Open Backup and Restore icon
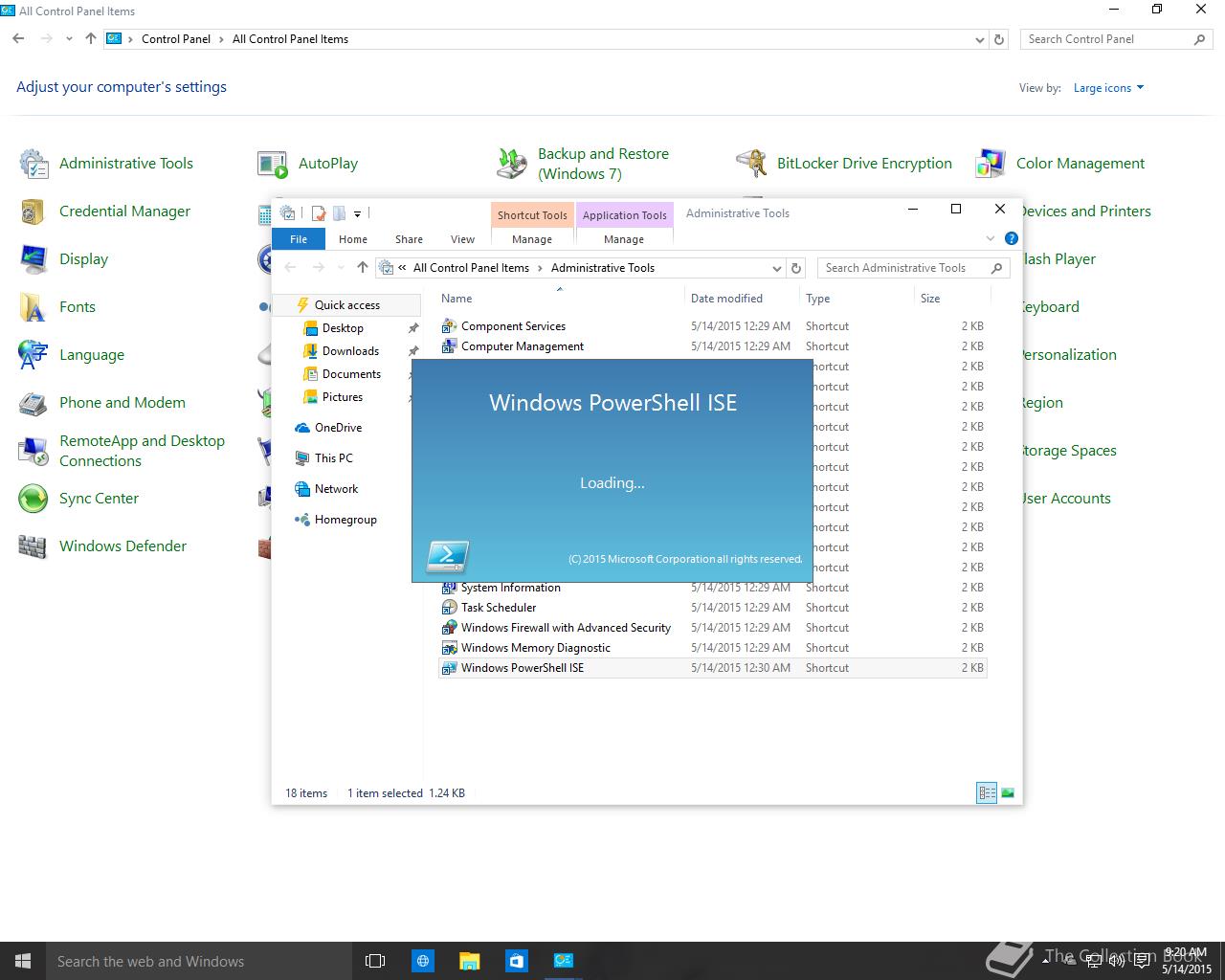Screen dimensions: 1225x980 tap(512, 164)
